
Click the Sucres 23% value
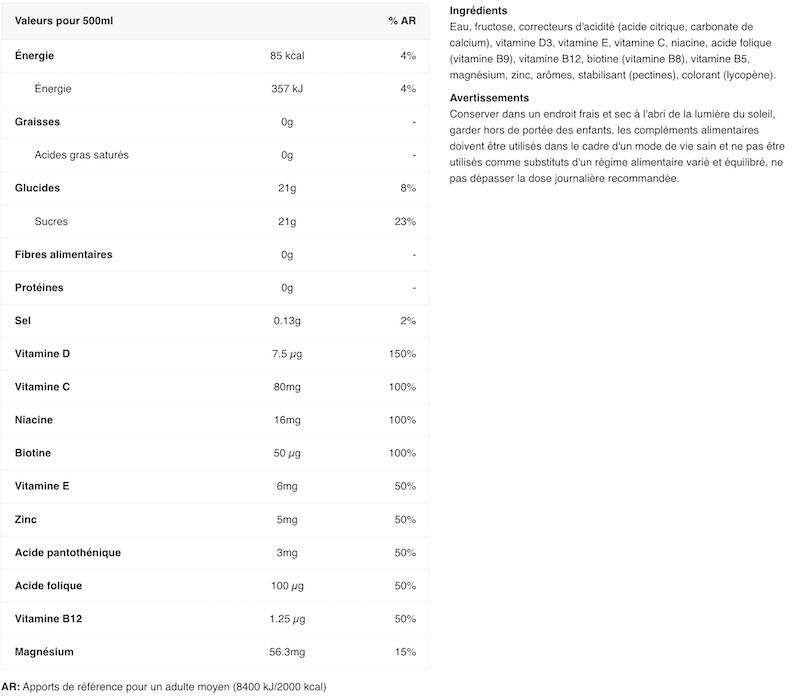coord(405,221)
